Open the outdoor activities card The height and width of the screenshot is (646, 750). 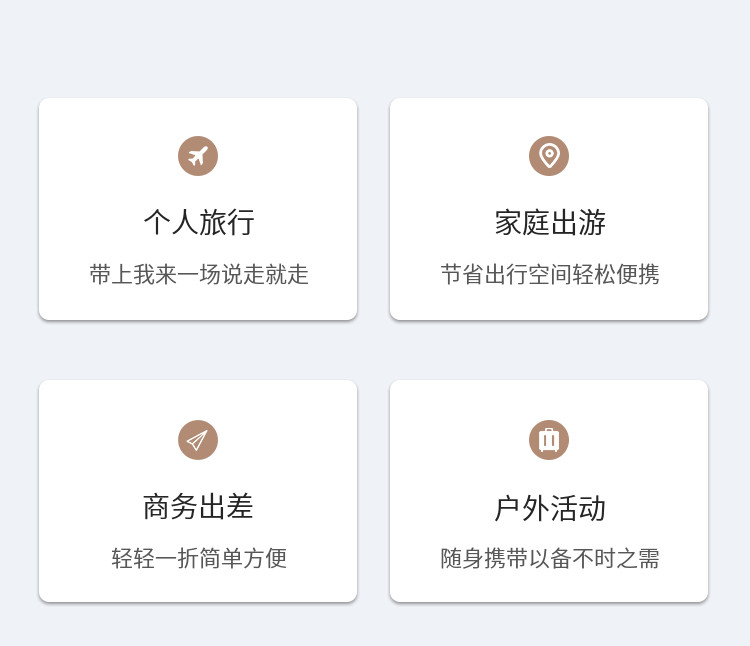click(x=549, y=491)
